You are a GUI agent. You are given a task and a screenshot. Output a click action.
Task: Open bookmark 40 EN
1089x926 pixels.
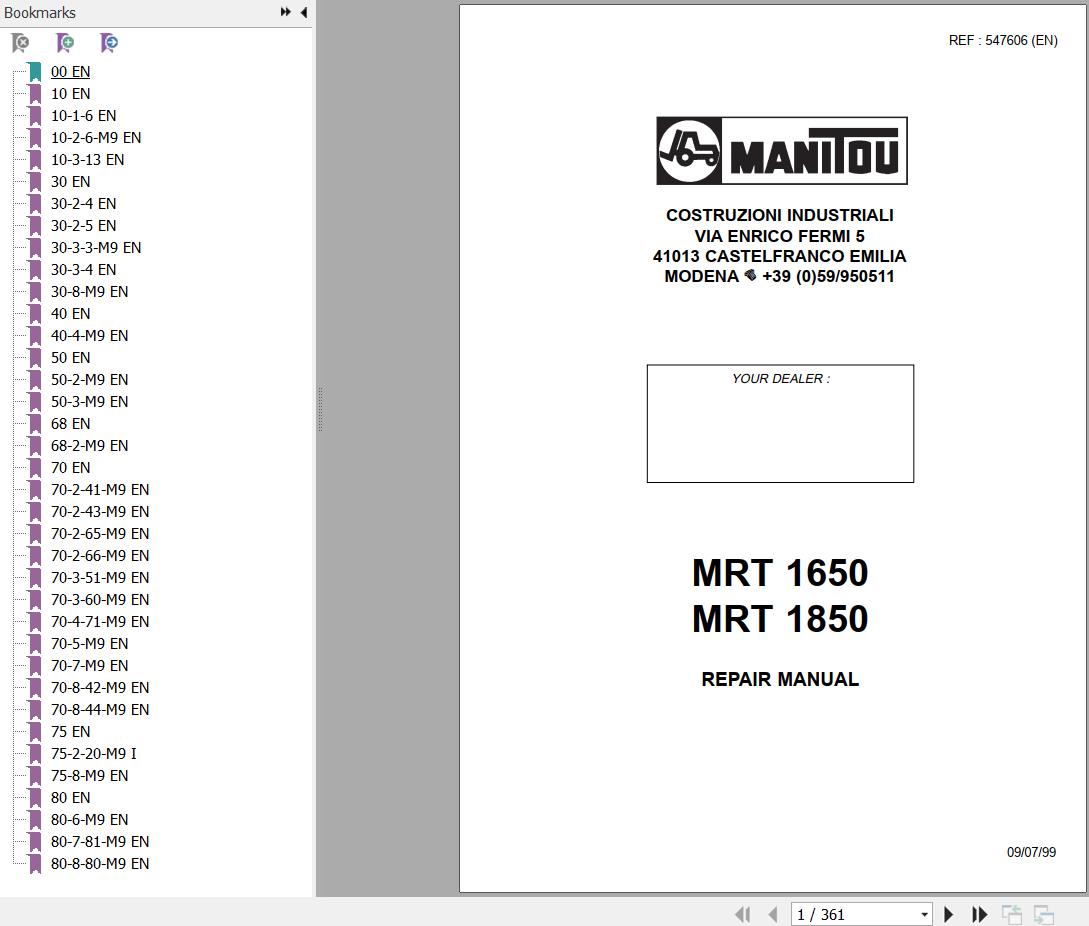pos(70,313)
